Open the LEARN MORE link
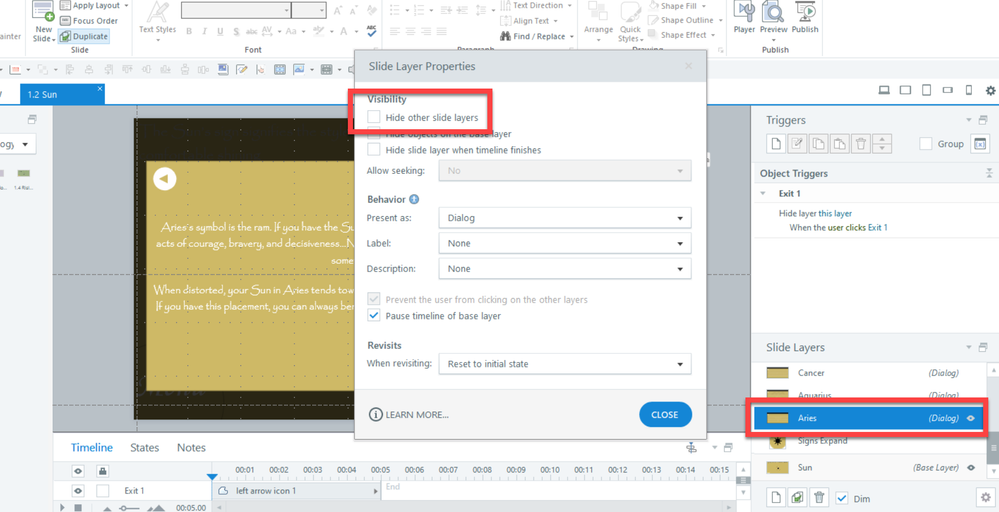 click(409, 415)
